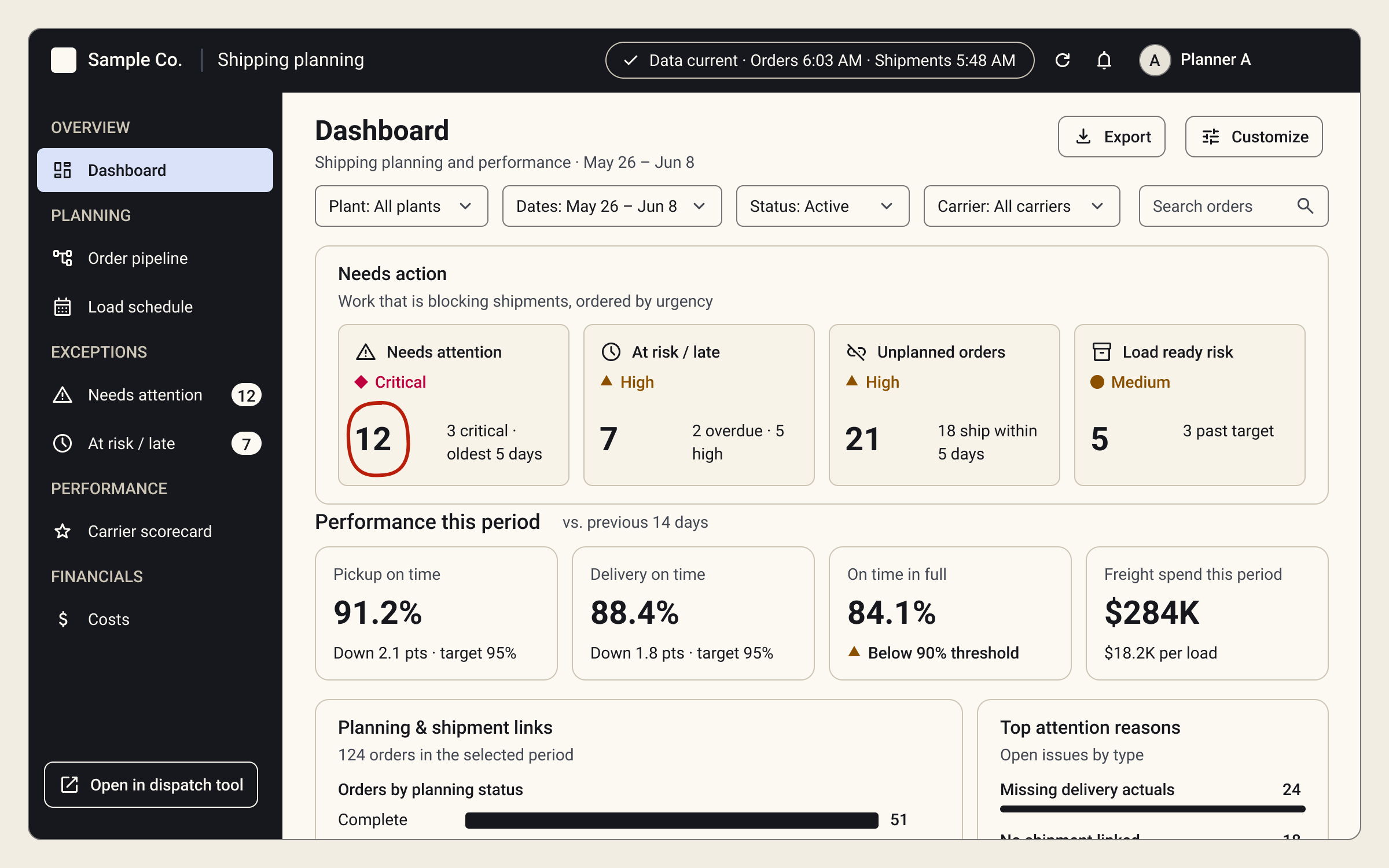Image resolution: width=1389 pixels, height=868 pixels.
Task: Click the Complete orders progress bar
Action: click(672, 820)
